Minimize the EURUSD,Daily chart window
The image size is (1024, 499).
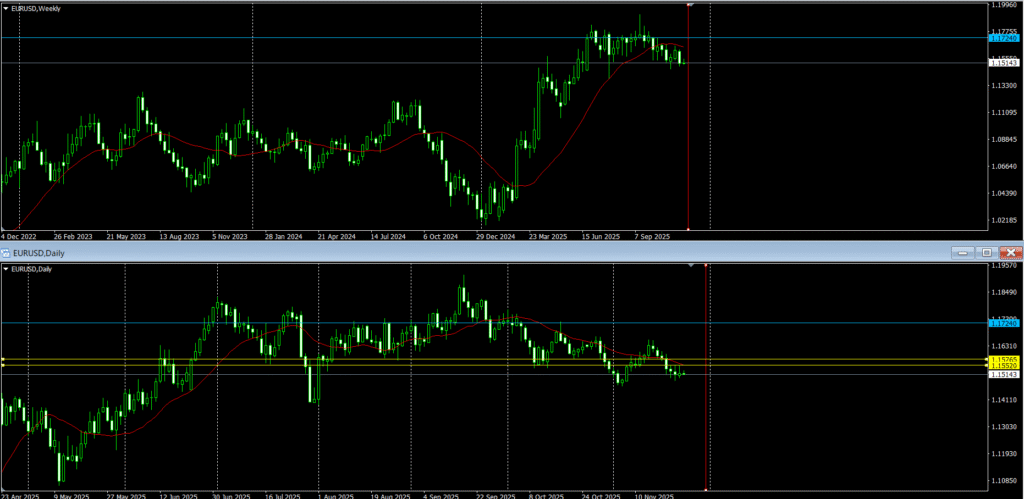[x=962, y=253]
